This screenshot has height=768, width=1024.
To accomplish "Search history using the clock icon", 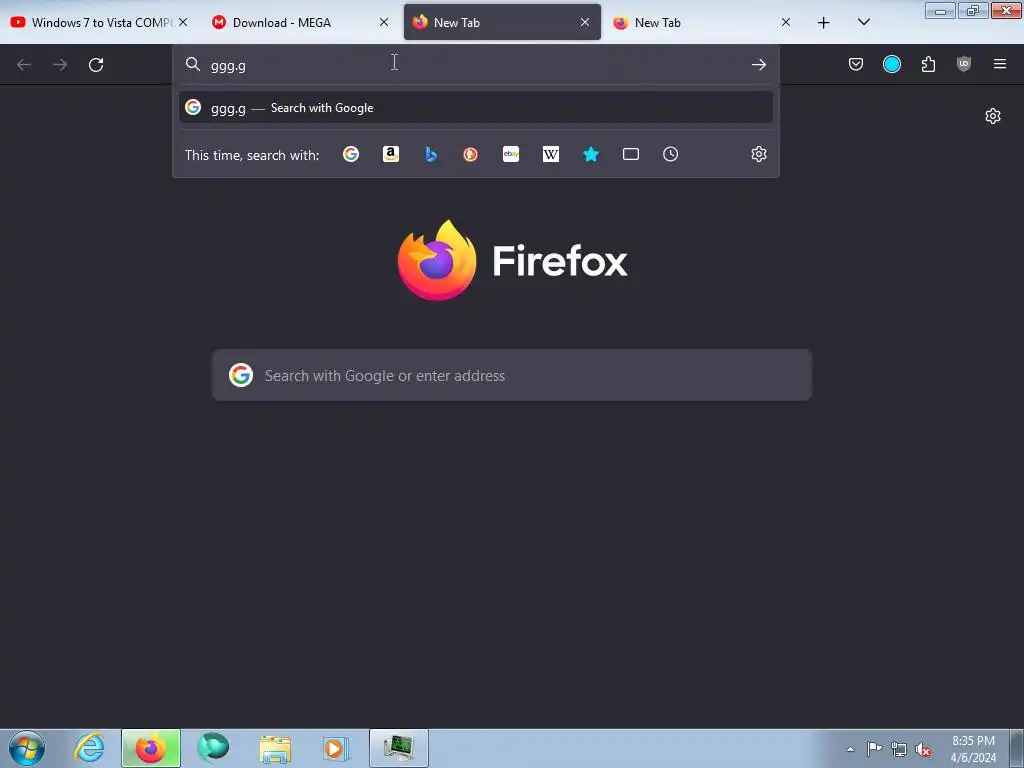I will 671,154.
